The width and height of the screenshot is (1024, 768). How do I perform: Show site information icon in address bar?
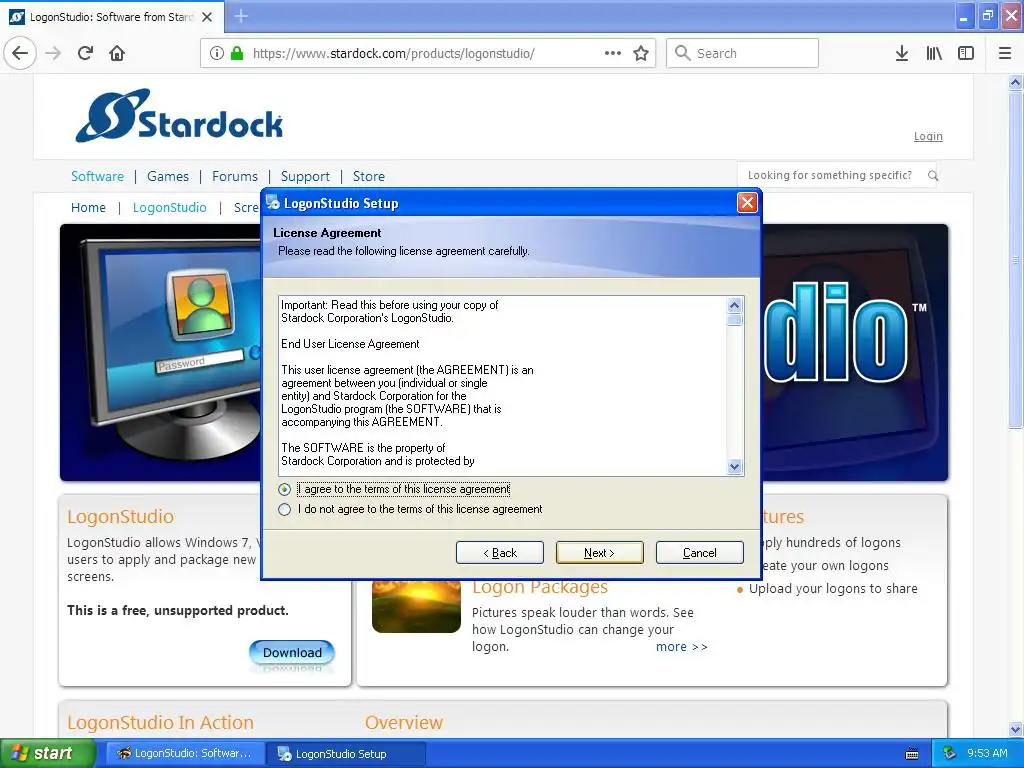[217, 54]
